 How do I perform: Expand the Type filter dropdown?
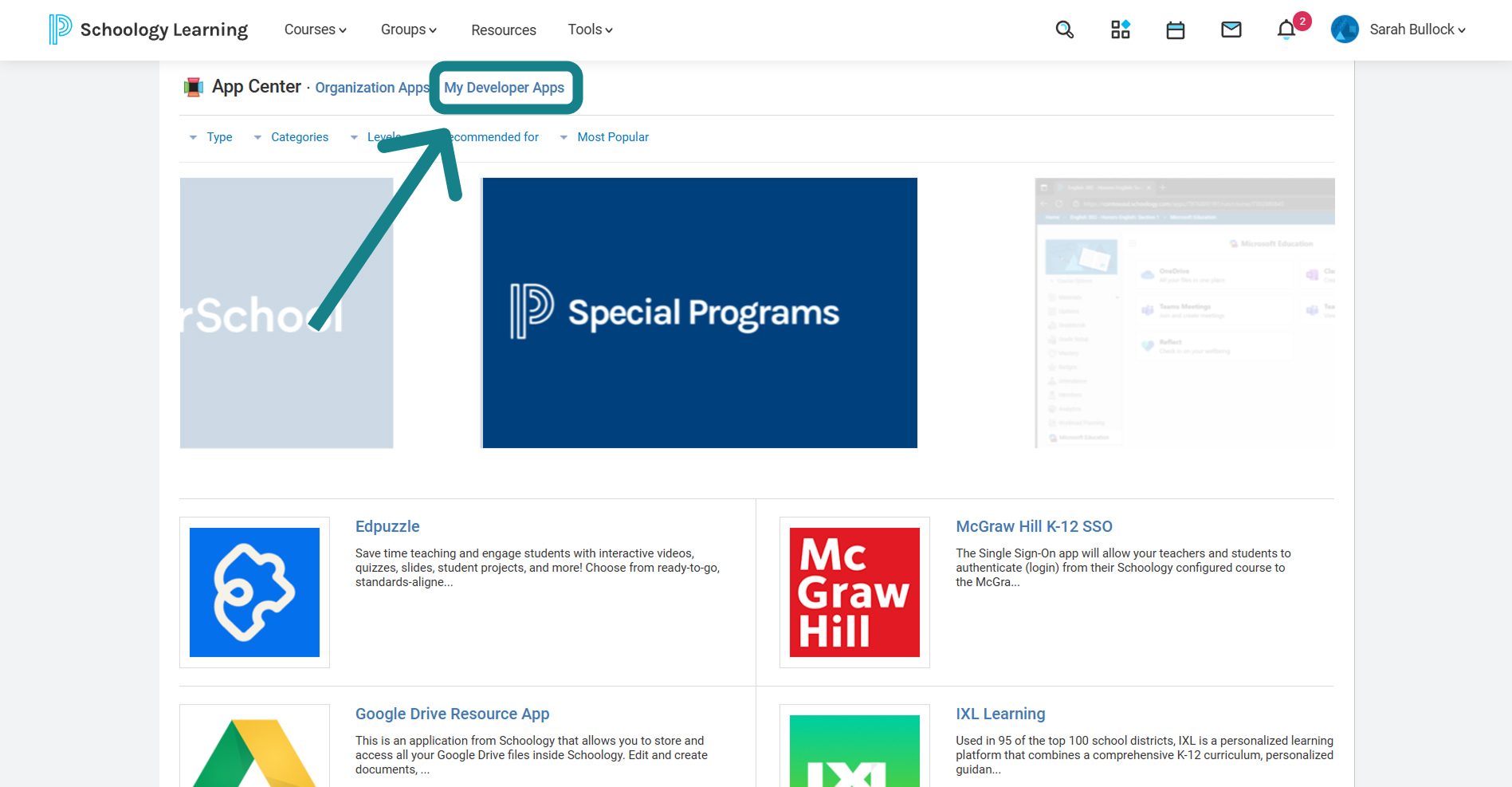click(211, 137)
